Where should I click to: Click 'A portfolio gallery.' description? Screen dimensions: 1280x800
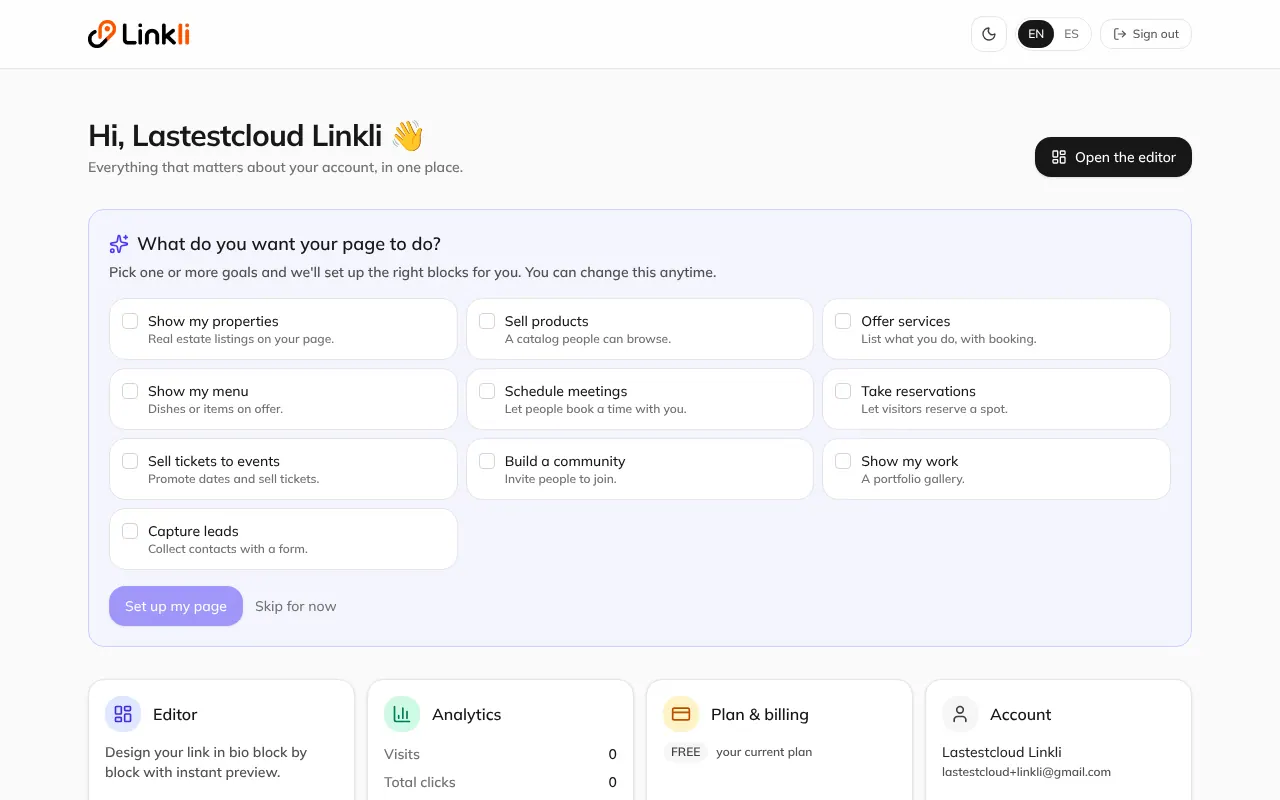[913, 479]
